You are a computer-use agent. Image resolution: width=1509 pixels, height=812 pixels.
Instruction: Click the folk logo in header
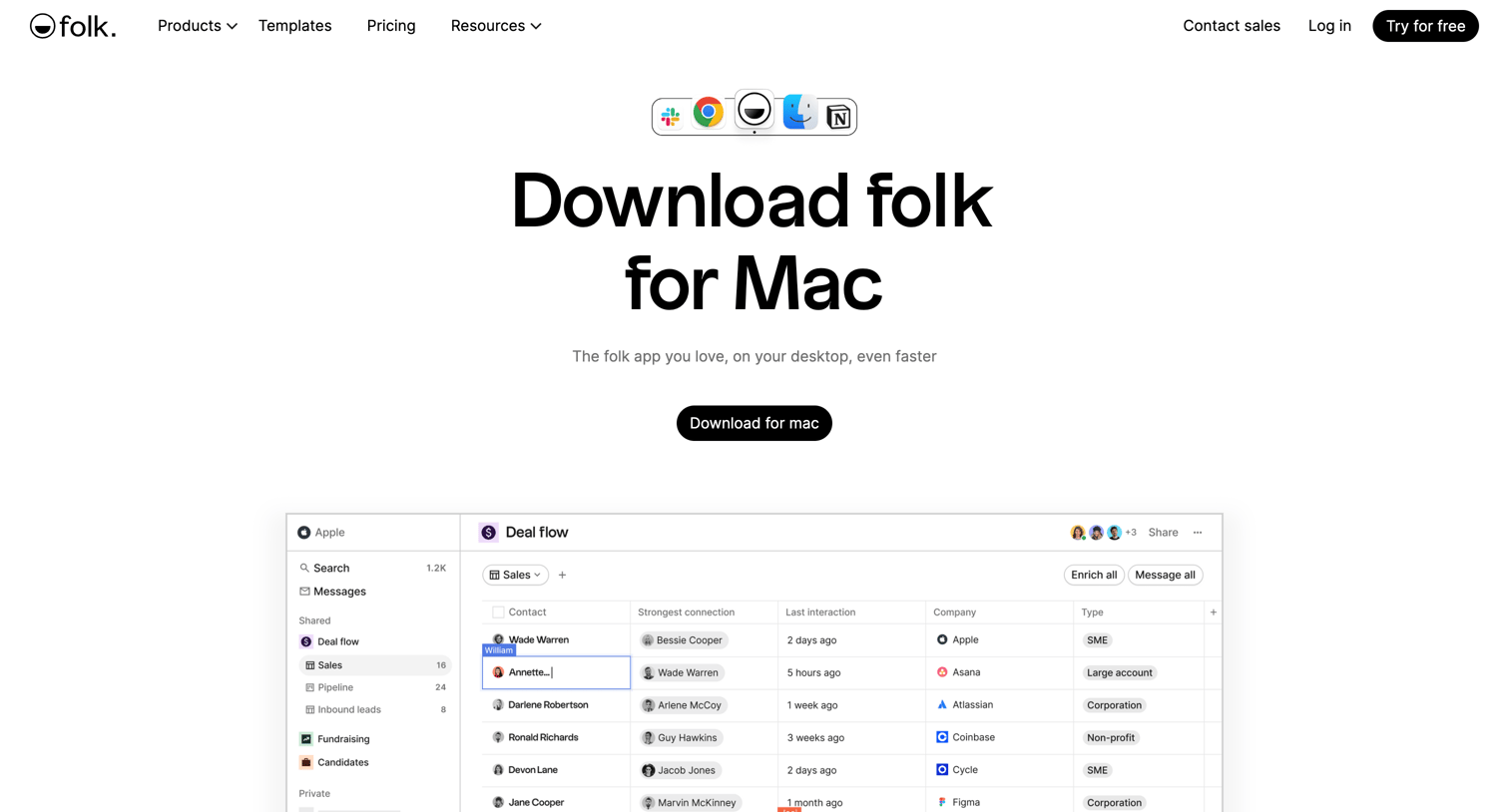coord(73,26)
